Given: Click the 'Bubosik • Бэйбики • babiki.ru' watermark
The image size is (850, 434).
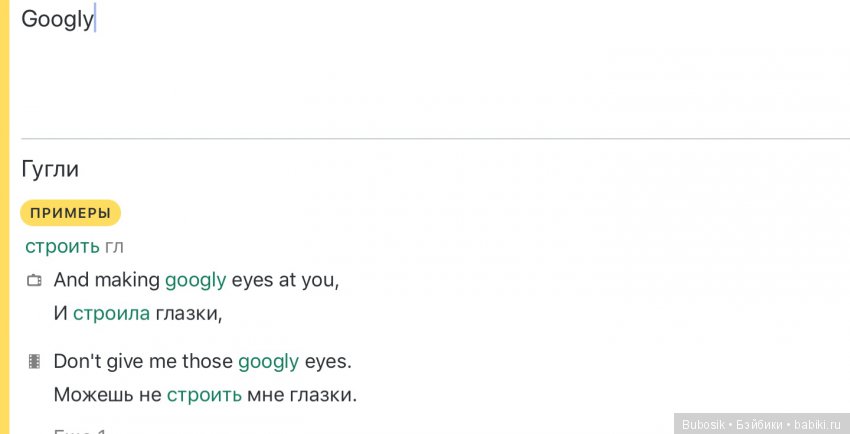Looking at the screenshot, I should pyautogui.click(x=761, y=424).
